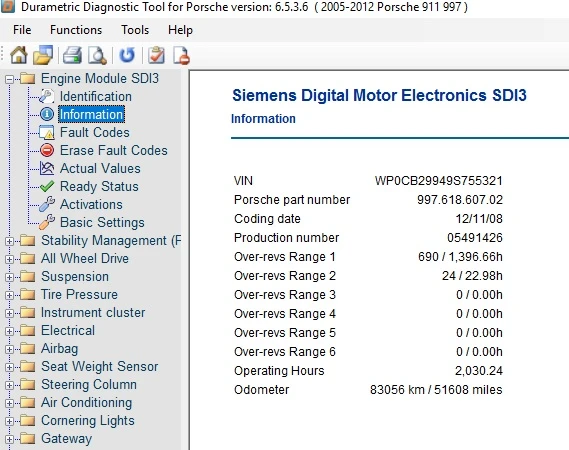This screenshot has height=450, width=569.
Task: Expand the All Wheel Drive folder
Action: [9, 259]
